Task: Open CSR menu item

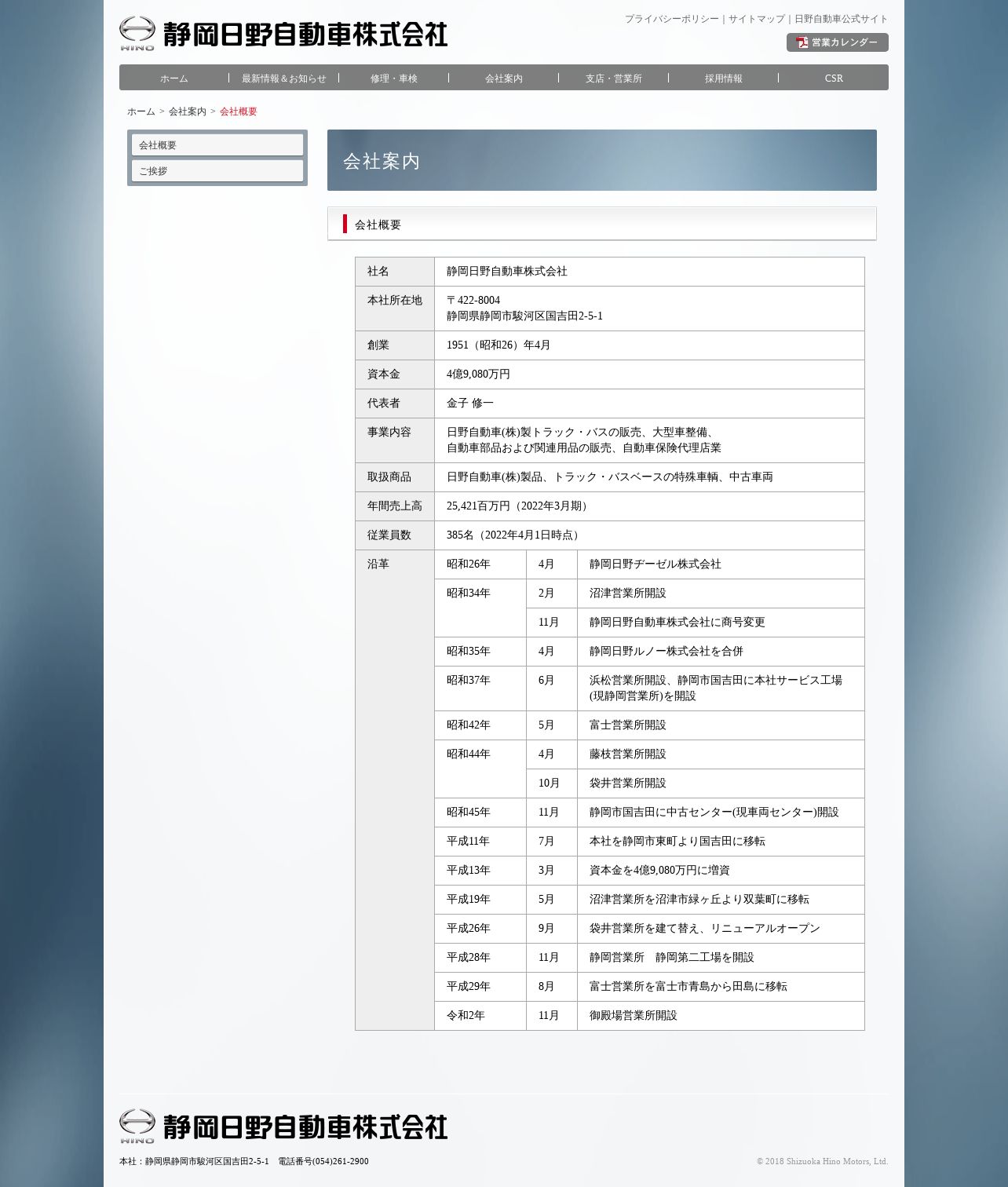Action: 834,79
